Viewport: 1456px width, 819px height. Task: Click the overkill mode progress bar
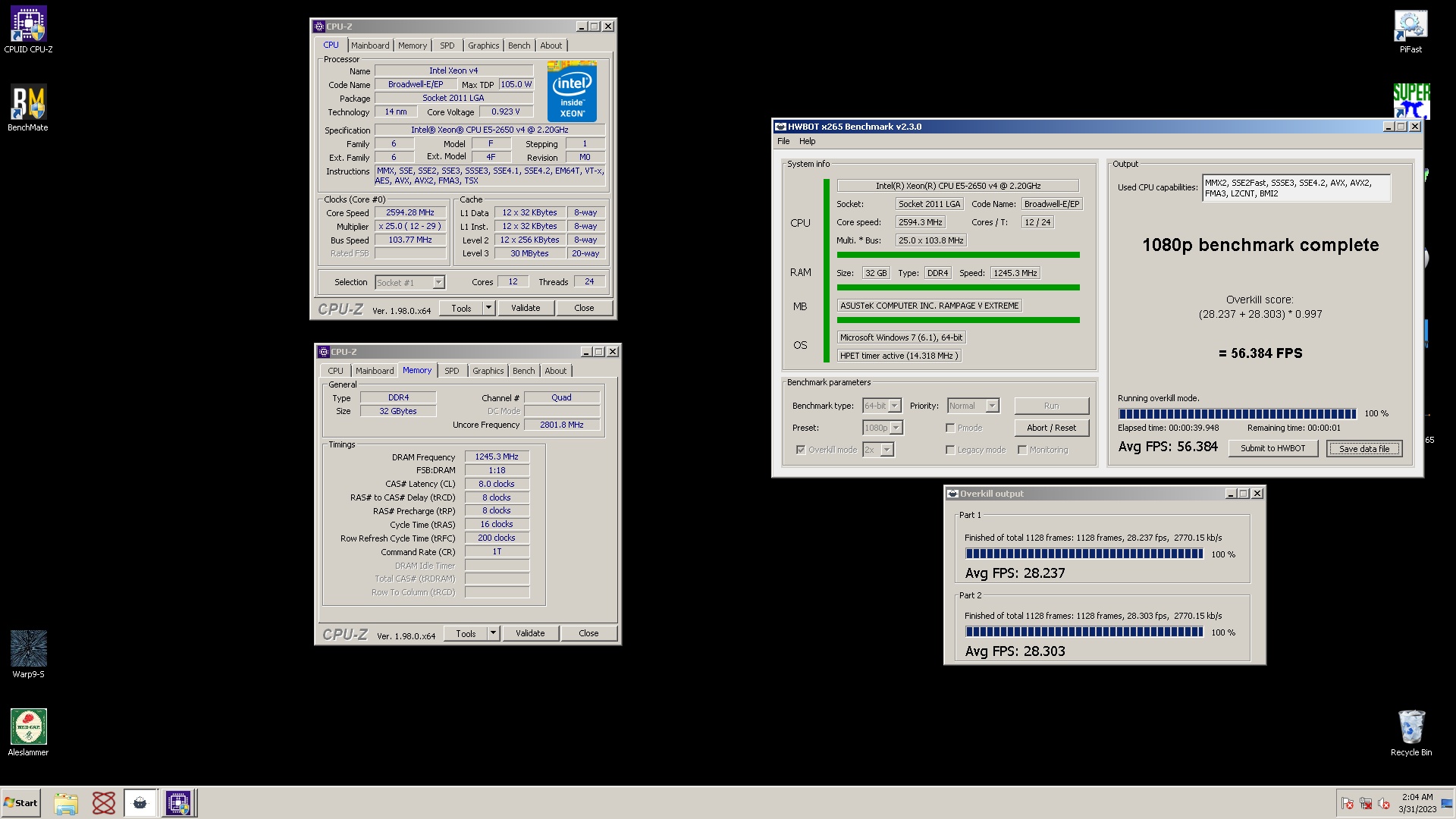pos(1237,414)
